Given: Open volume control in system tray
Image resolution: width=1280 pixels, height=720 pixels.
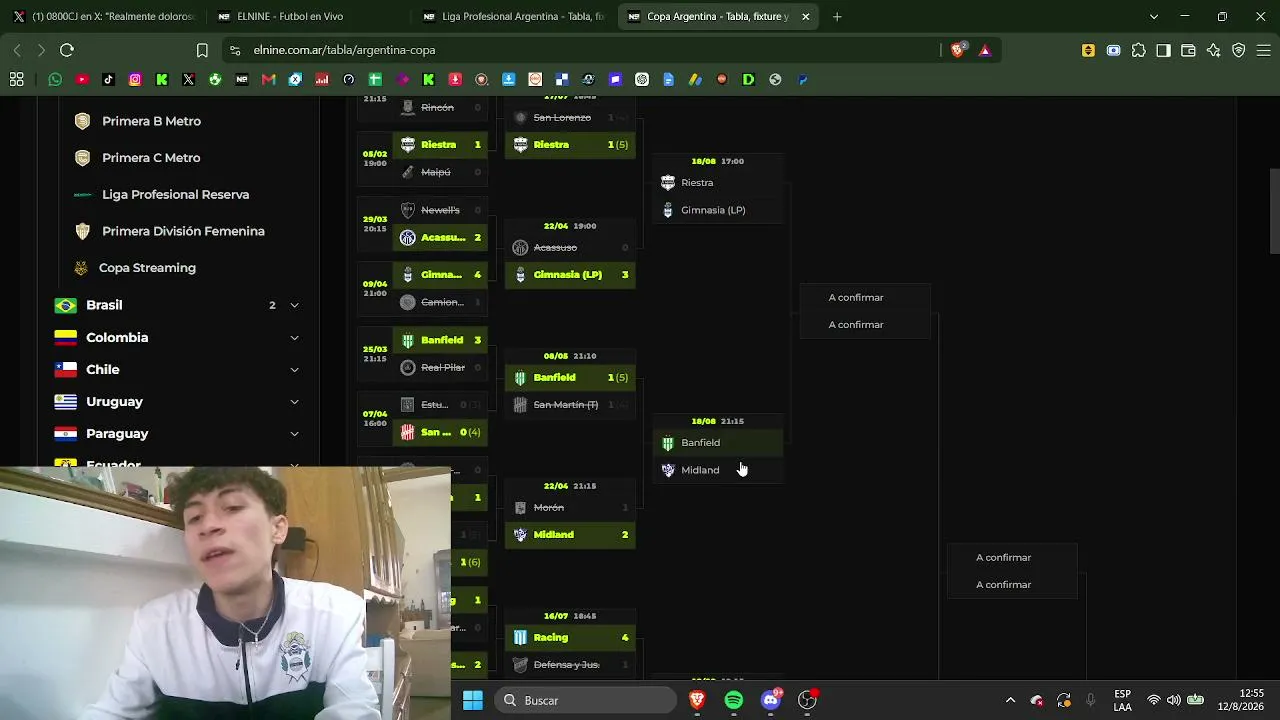Looking at the screenshot, I should click(x=1174, y=700).
